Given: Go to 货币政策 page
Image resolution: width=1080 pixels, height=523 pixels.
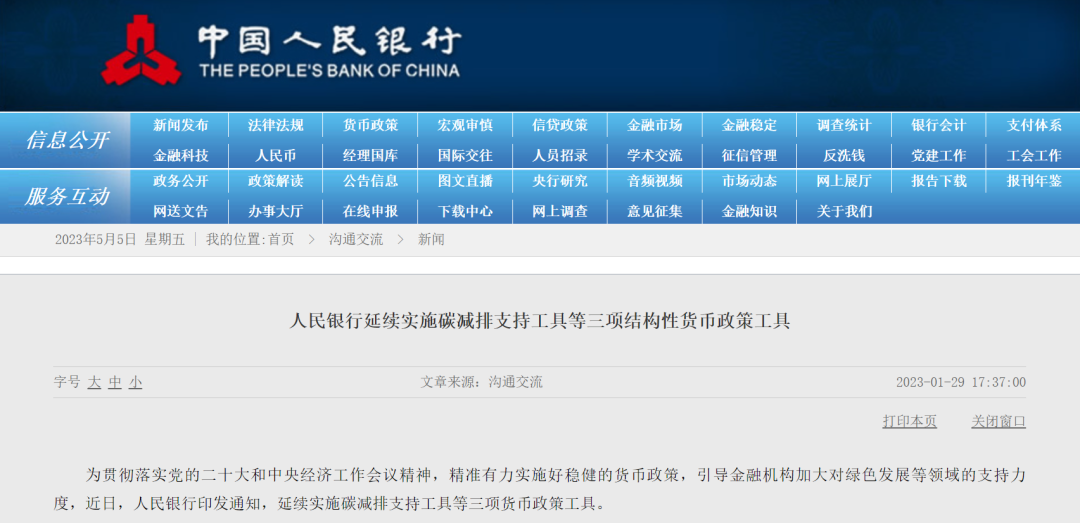Looking at the screenshot, I should [x=371, y=125].
